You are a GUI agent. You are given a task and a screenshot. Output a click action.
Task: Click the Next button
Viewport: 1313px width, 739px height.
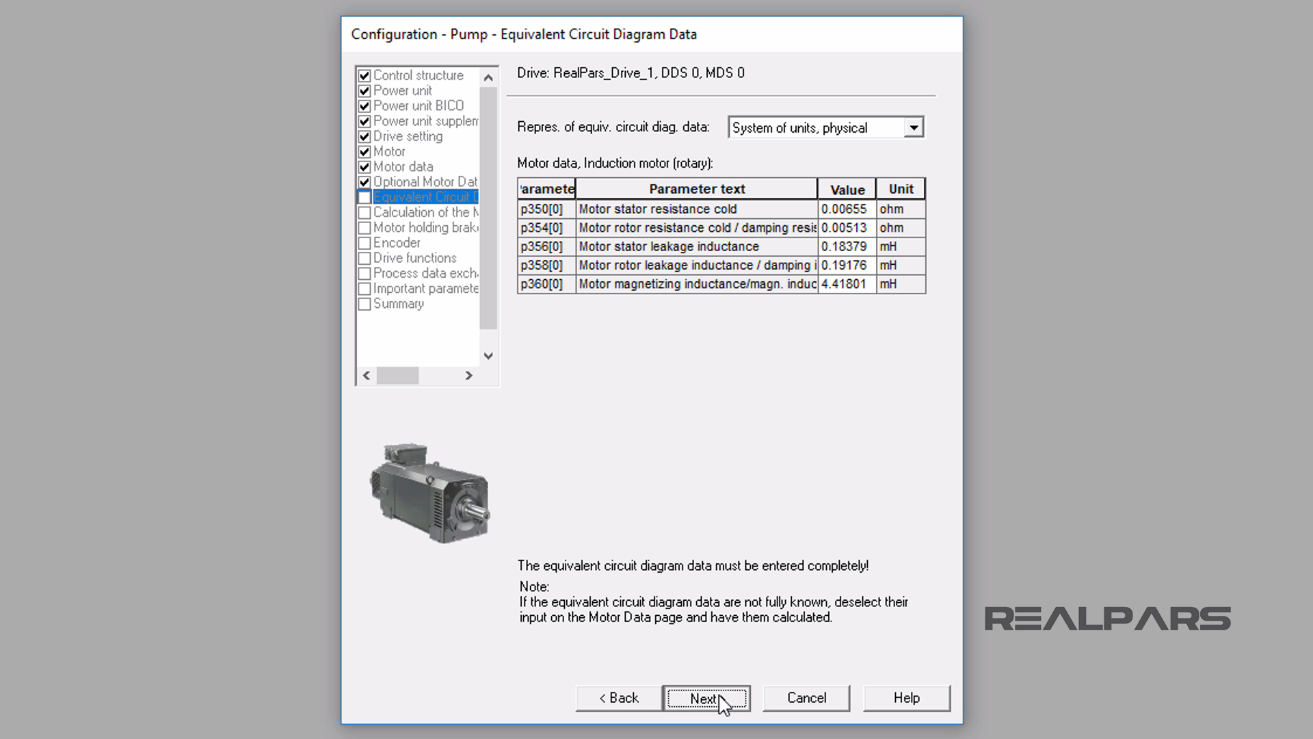[706, 698]
